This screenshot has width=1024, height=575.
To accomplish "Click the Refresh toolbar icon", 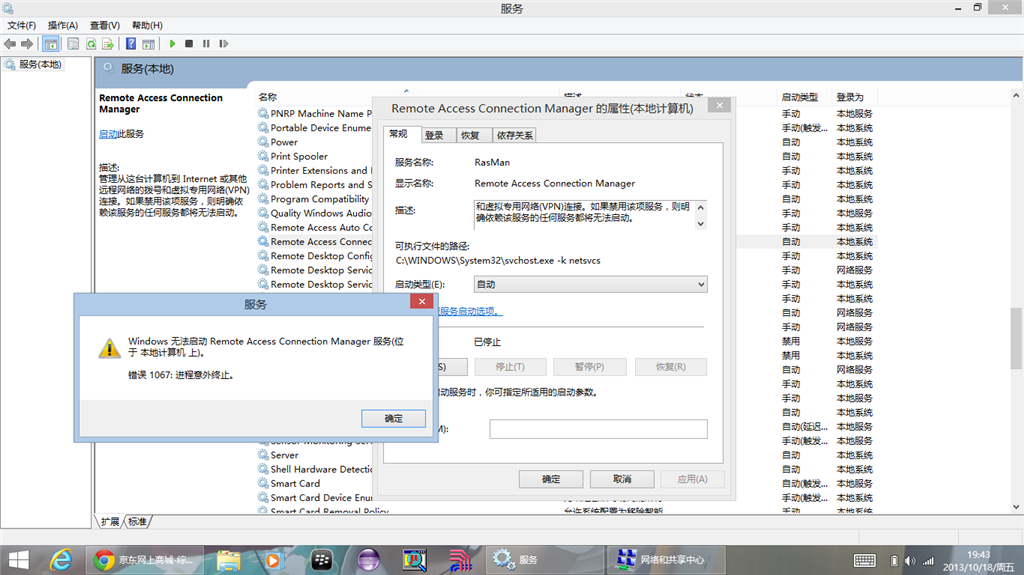I will (x=91, y=44).
